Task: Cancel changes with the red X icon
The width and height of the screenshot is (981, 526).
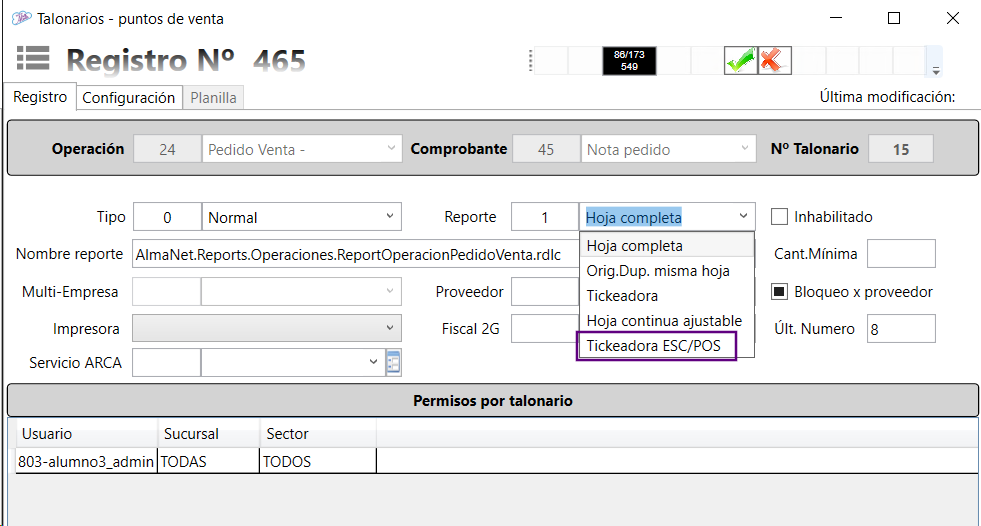Action: [x=773, y=61]
